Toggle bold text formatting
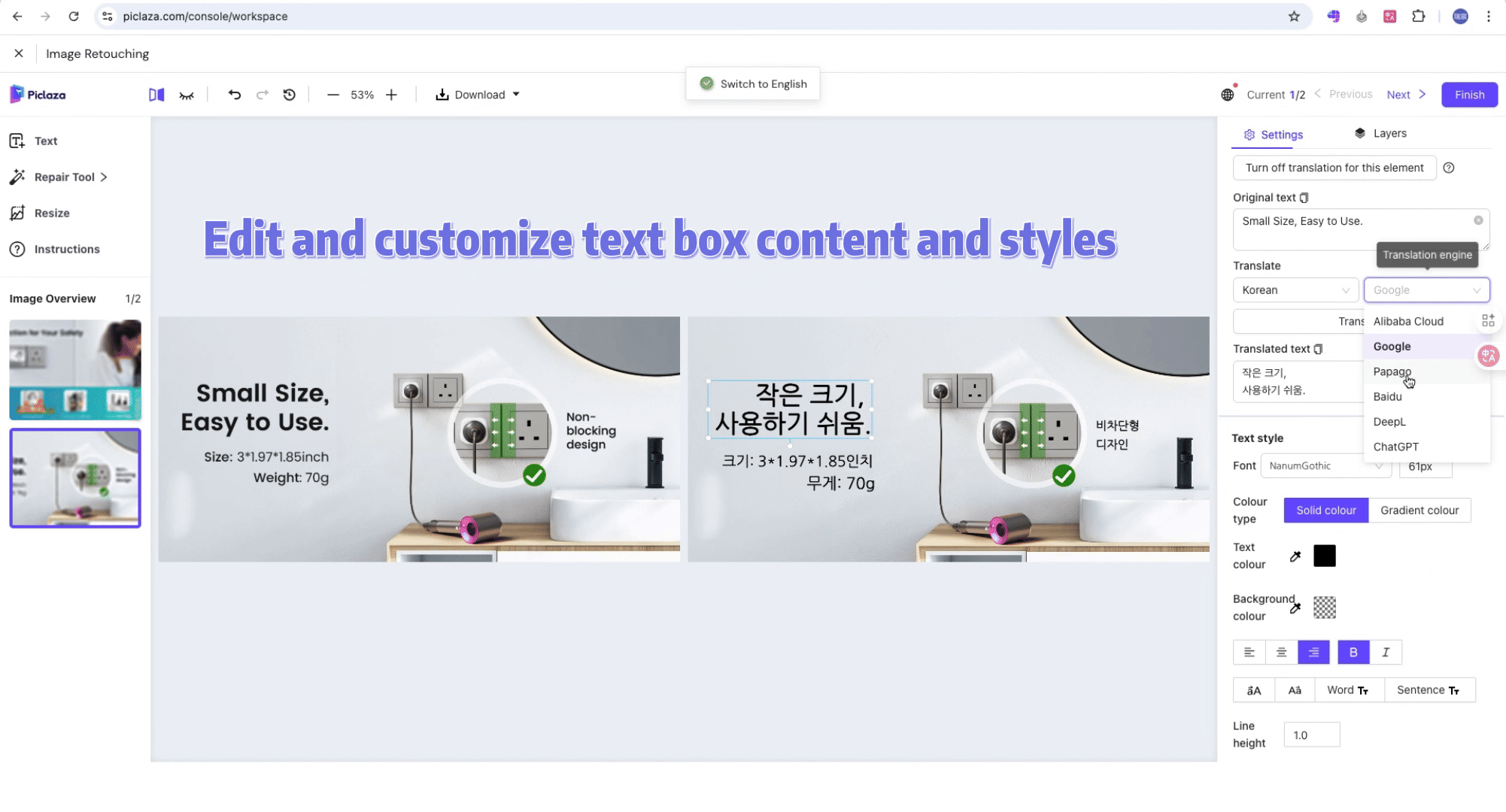Screen dimensions: 1506x812 click(1353, 653)
